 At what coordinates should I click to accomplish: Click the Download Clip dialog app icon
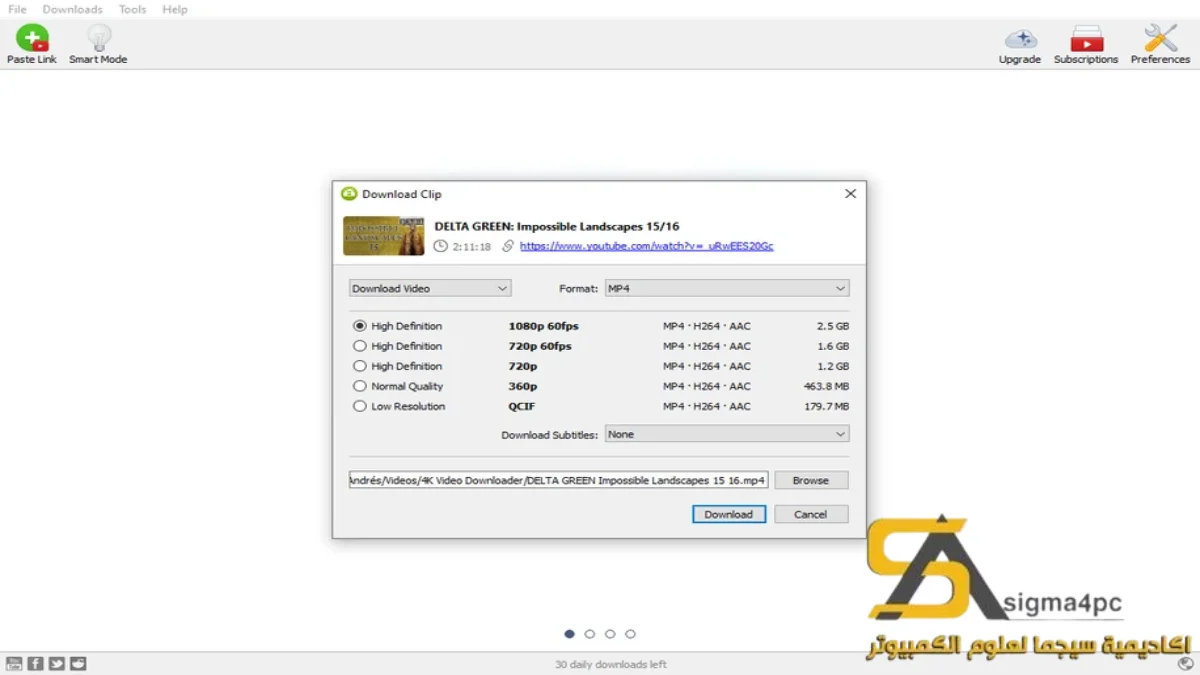click(349, 194)
